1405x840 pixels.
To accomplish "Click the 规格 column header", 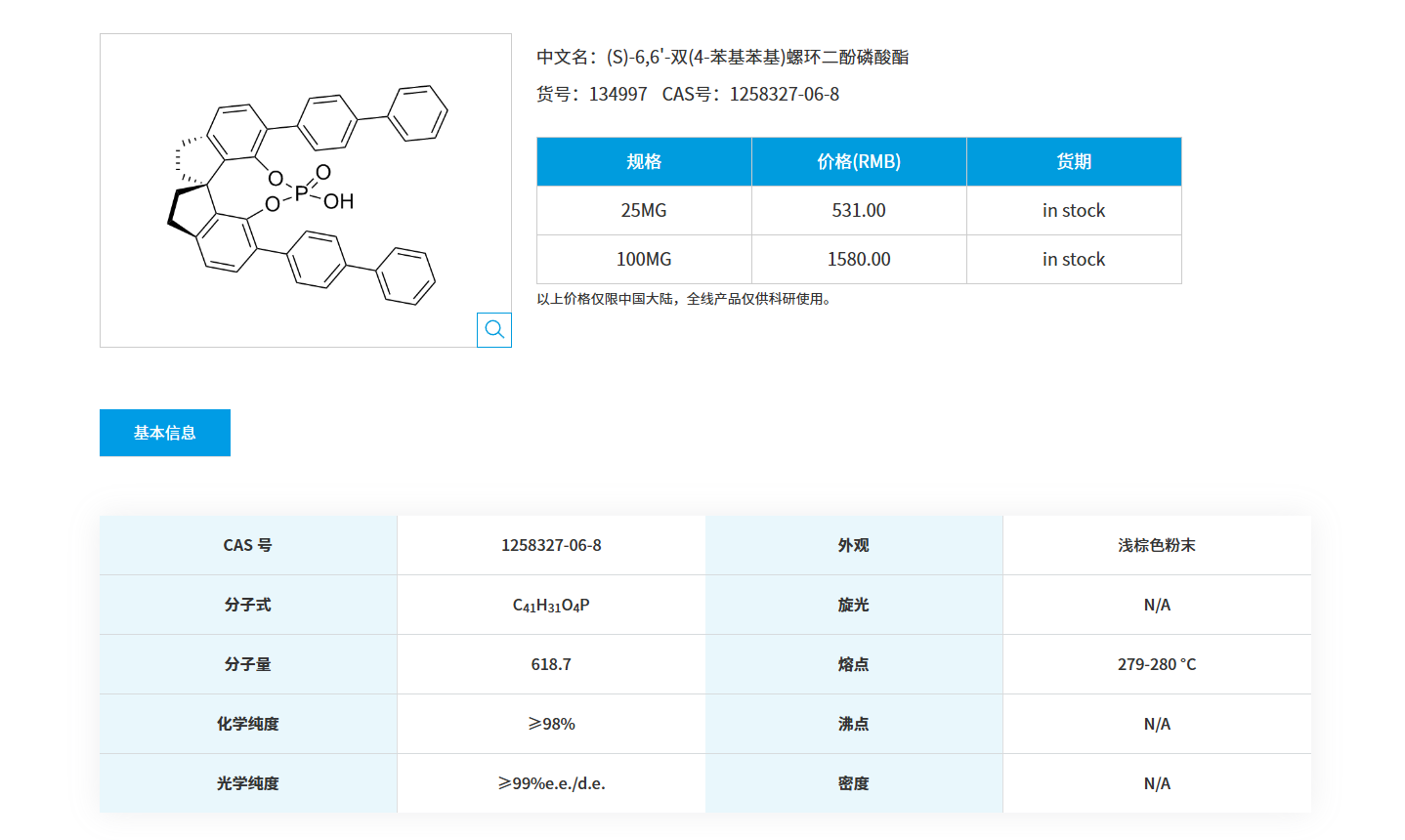I will (x=643, y=161).
